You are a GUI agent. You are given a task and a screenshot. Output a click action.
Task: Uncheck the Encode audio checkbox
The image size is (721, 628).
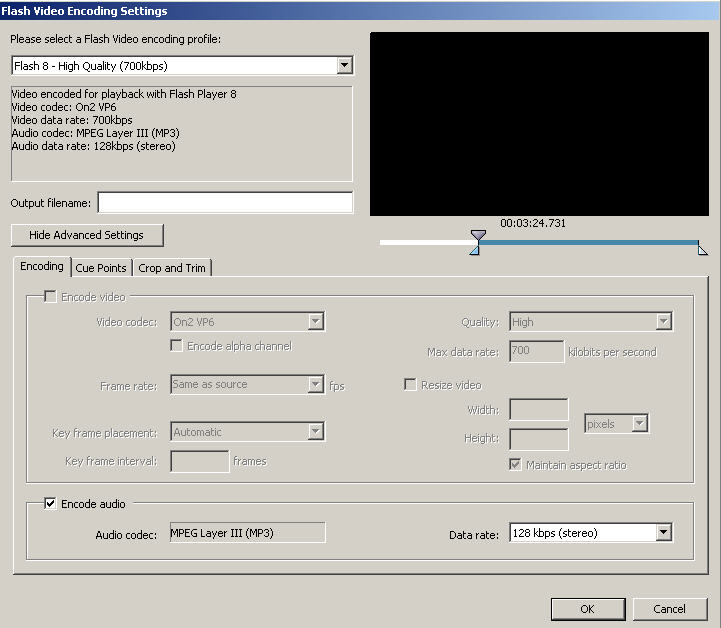[50, 503]
